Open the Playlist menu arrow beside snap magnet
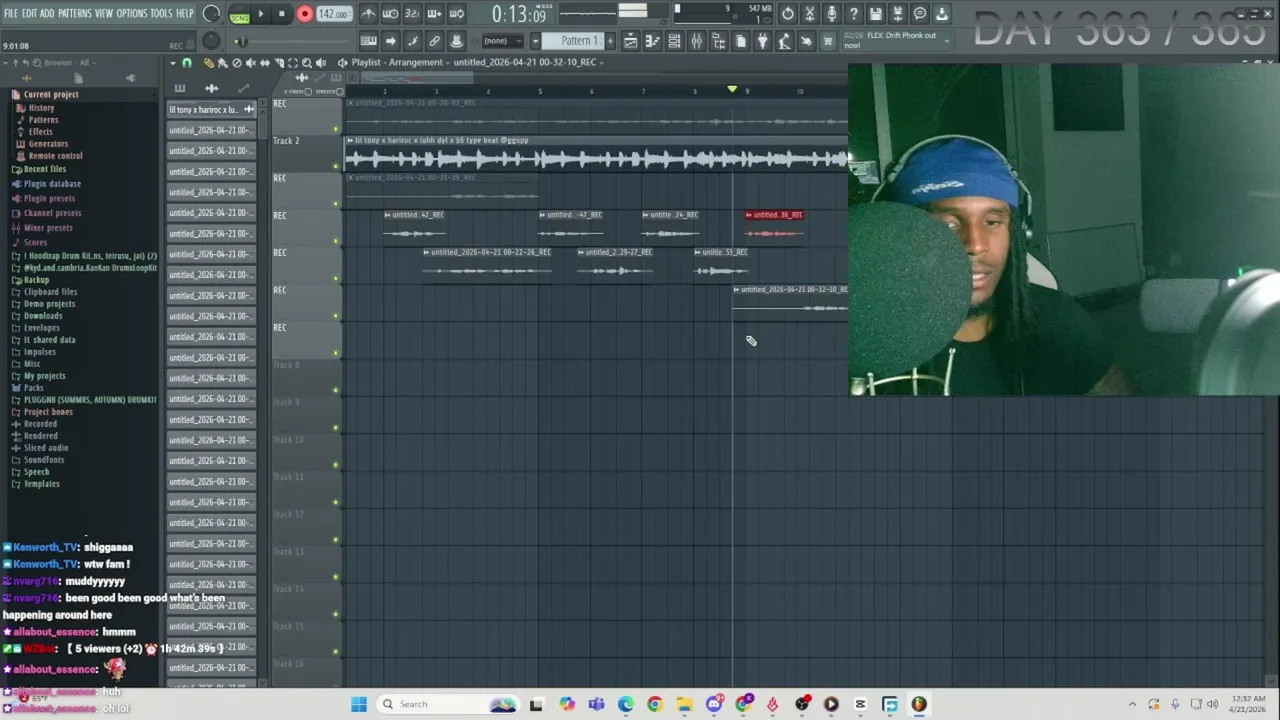The width and height of the screenshot is (1280, 720). pyautogui.click(x=172, y=63)
